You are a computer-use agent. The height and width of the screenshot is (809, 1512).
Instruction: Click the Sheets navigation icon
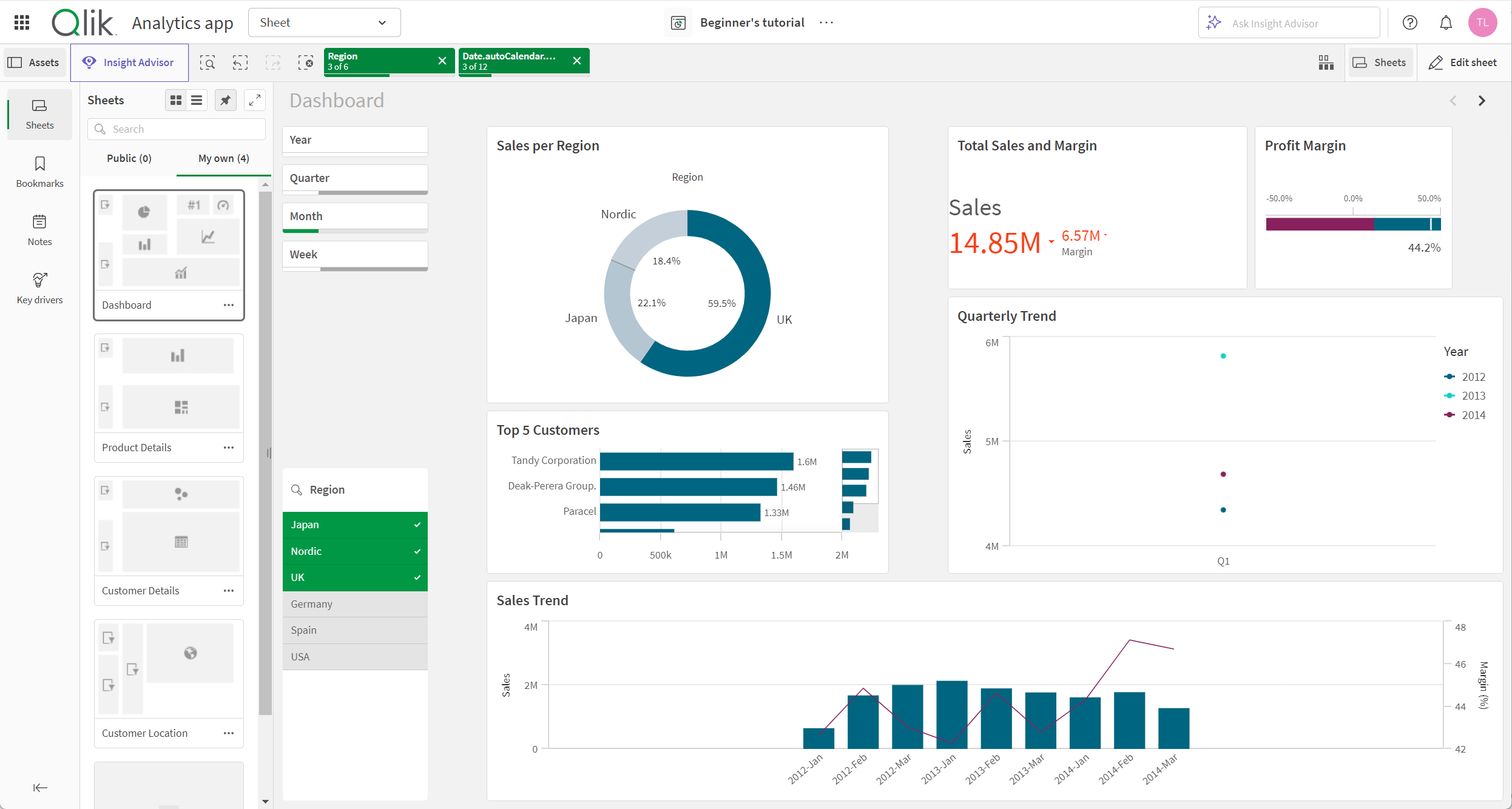[40, 113]
